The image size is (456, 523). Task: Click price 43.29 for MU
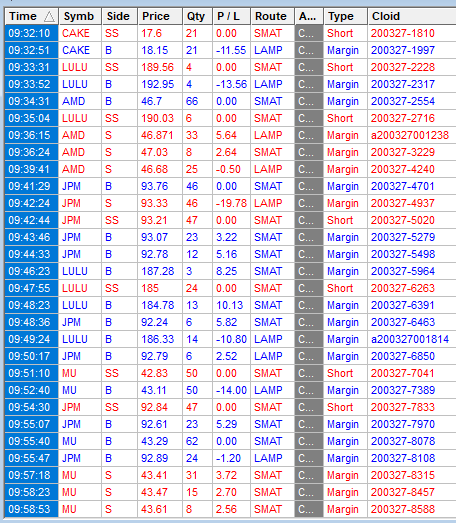click(x=154, y=442)
